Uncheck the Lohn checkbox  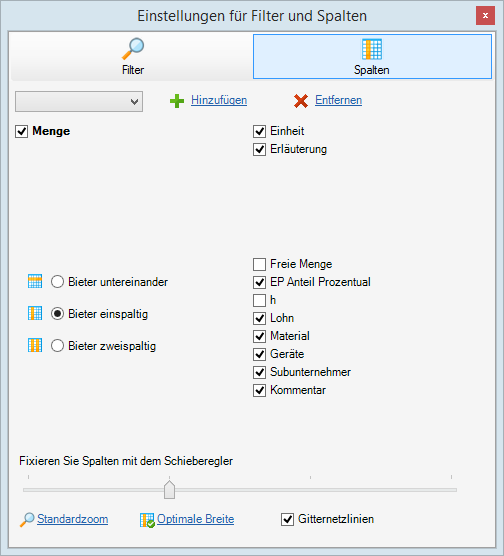tap(259, 318)
